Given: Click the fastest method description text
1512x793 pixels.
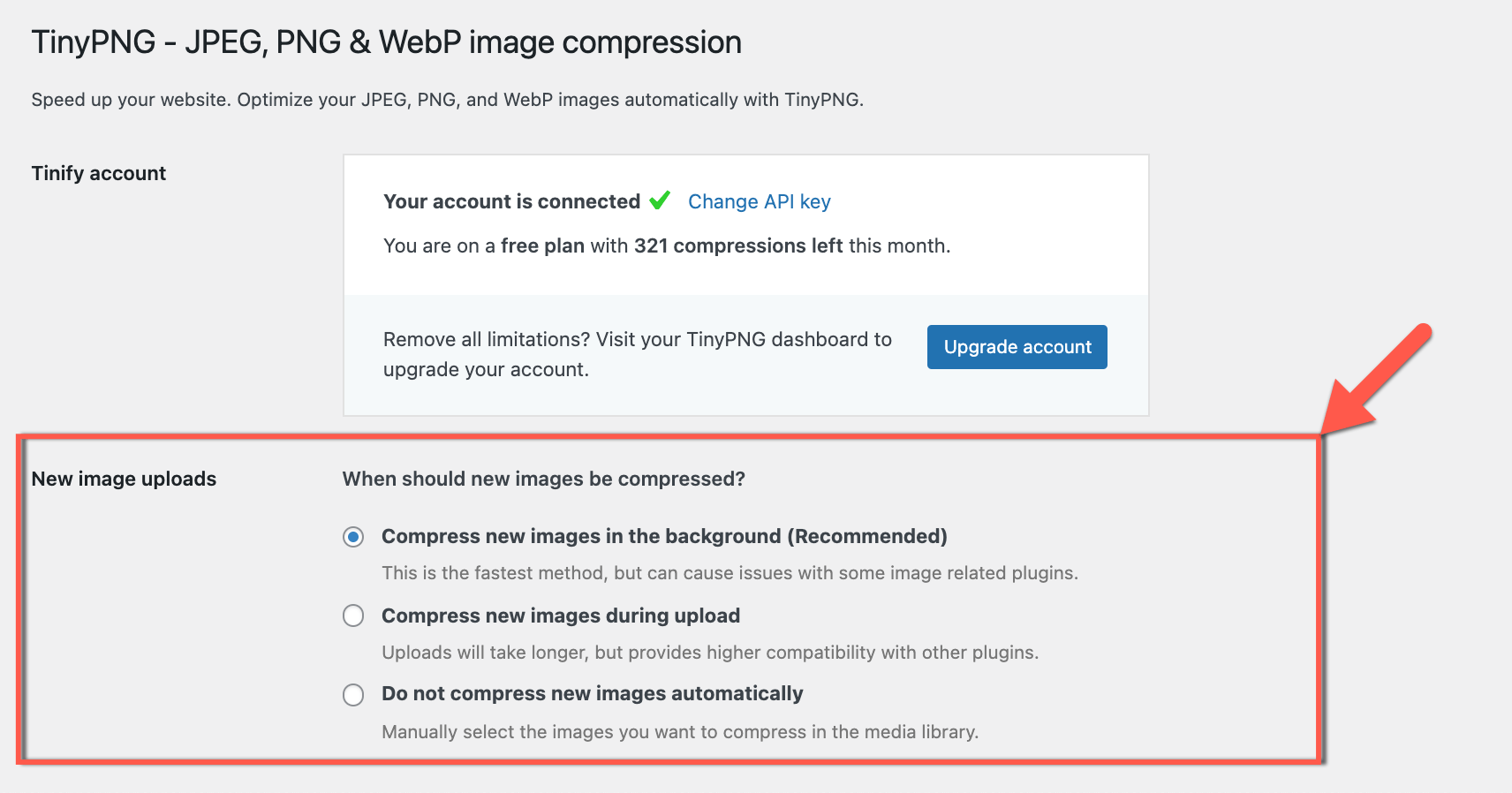Looking at the screenshot, I should [730, 573].
